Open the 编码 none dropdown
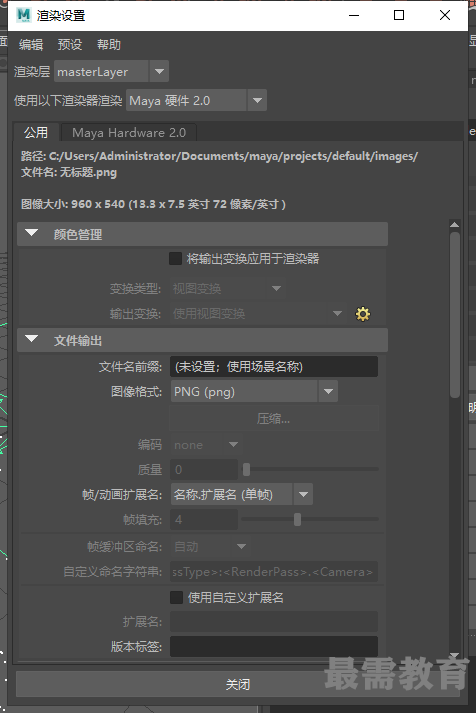The image size is (476, 713). pos(206,445)
